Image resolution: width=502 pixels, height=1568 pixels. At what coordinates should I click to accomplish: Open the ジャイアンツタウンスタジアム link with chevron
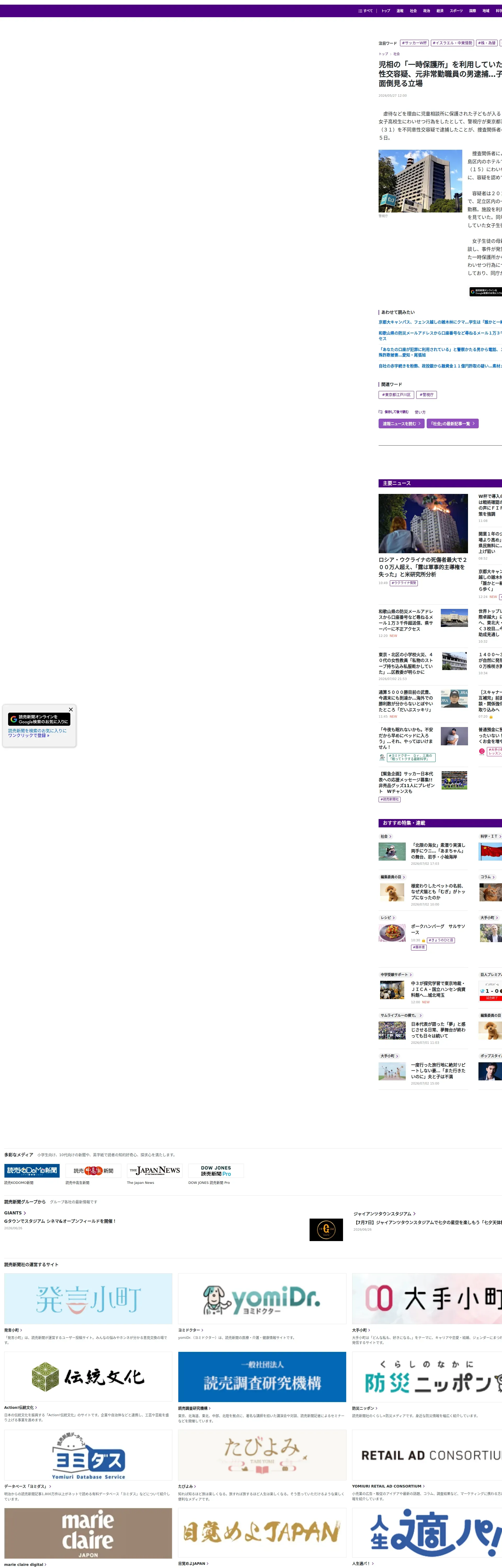pos(384,1214)
